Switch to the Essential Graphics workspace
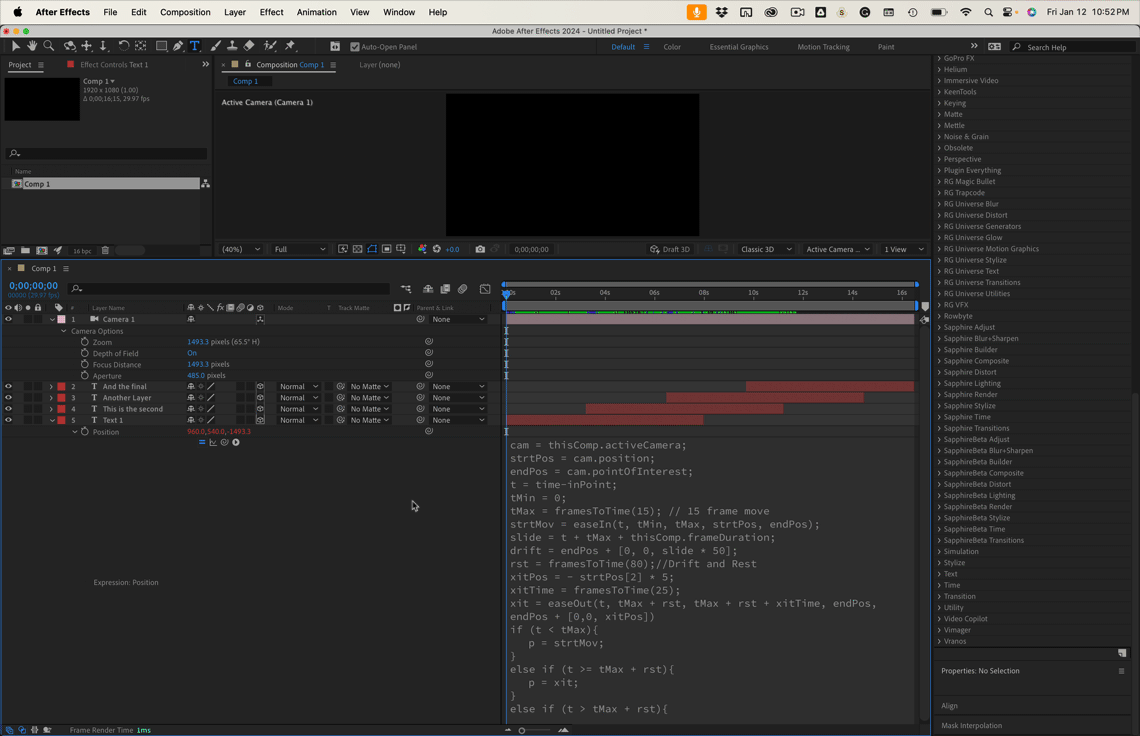 coord(739,47)
